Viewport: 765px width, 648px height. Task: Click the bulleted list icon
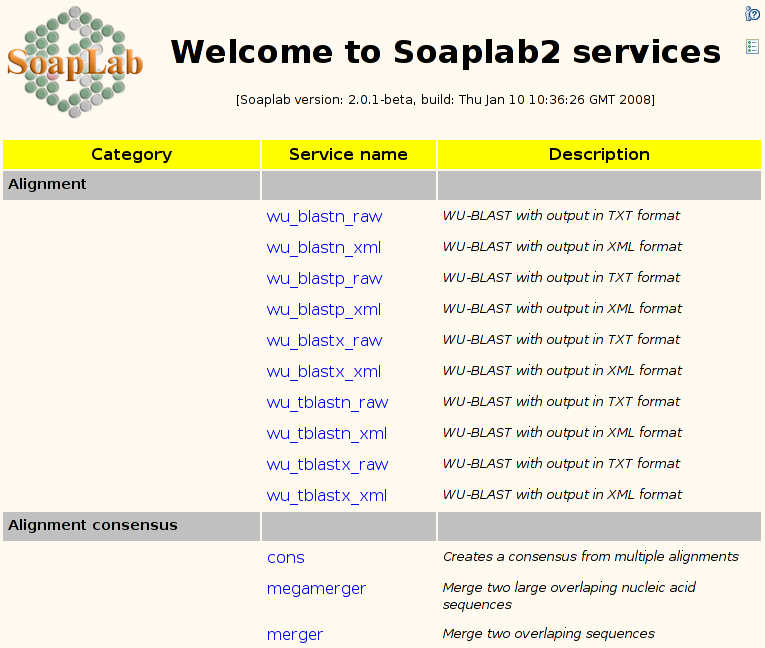[x=752, y=47]
